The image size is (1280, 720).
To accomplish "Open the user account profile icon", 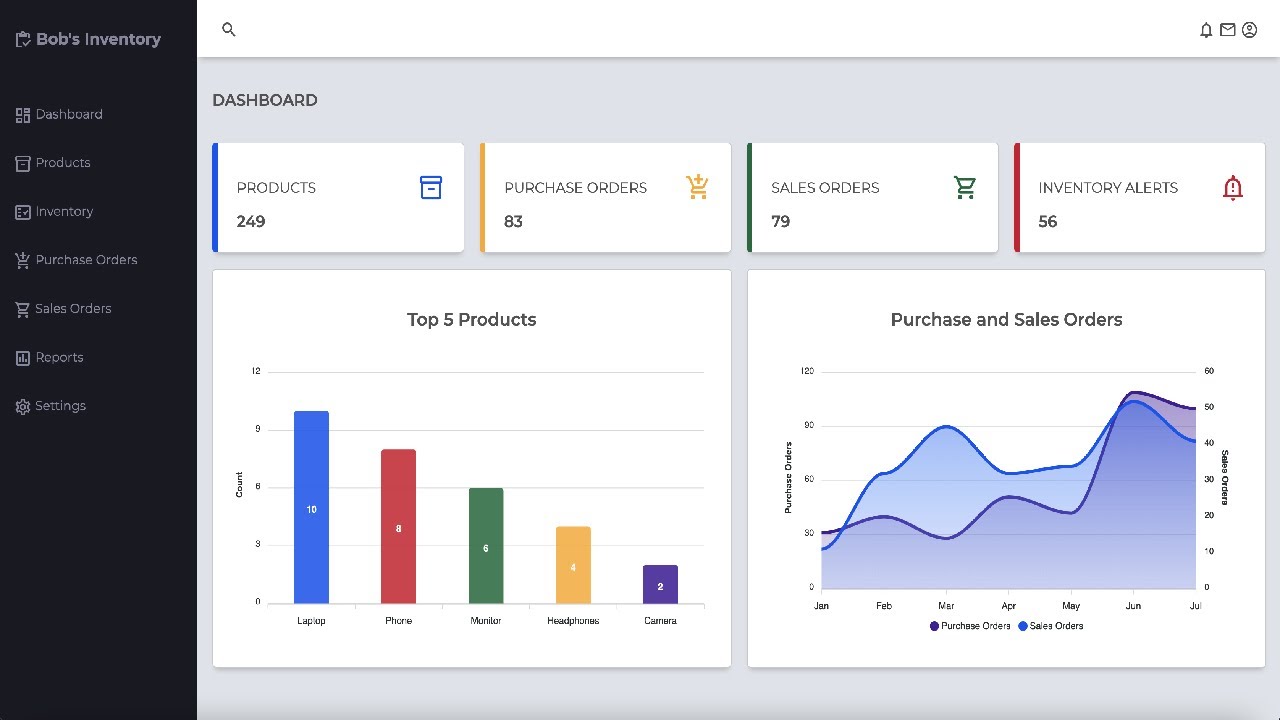I will click(1250, 30).
